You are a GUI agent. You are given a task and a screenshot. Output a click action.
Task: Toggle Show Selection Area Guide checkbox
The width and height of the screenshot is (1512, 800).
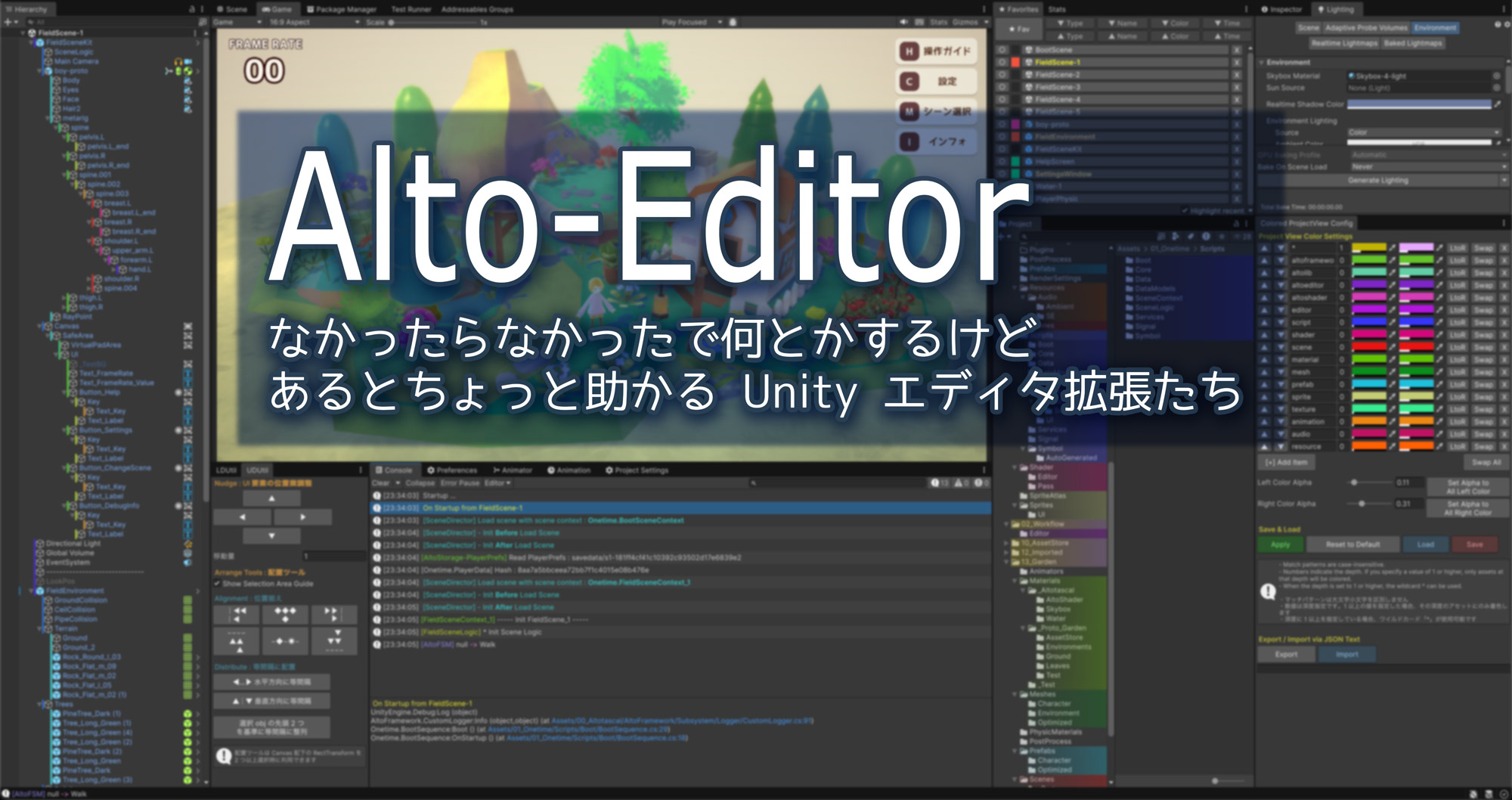[x=218, y=584]
